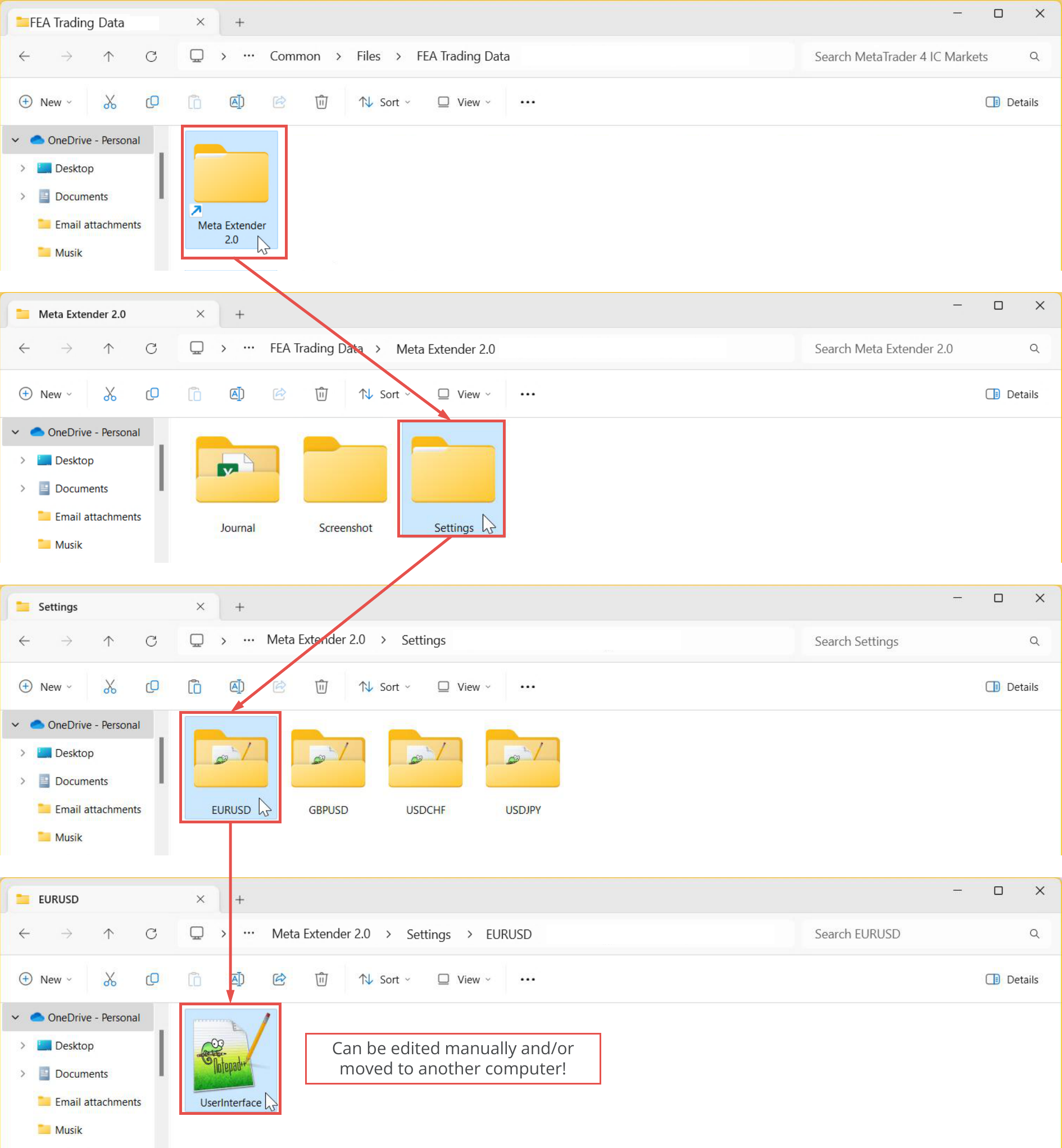
Task: Collapse OneDrive - Personal in Settings window
Action: click(16, 725)
